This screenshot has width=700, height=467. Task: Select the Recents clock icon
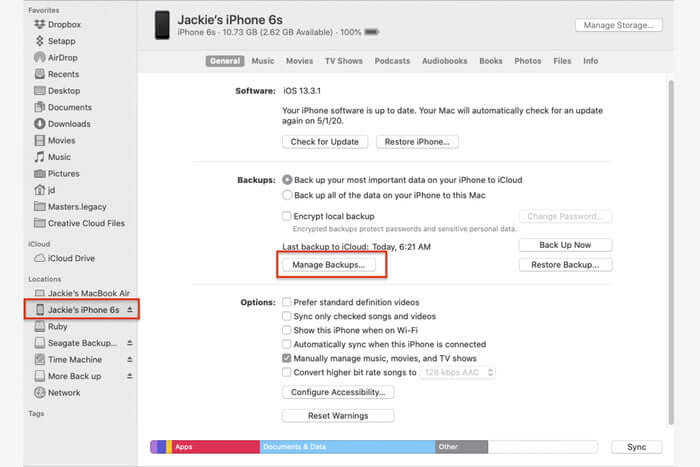pyautogui.click(x=40, y=74)
